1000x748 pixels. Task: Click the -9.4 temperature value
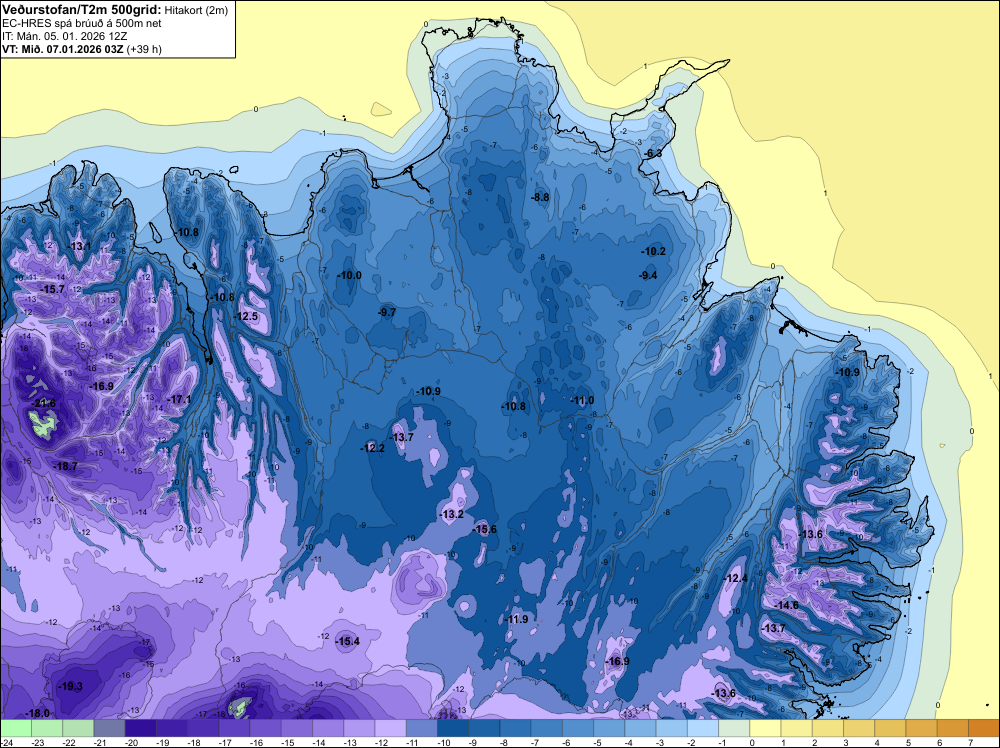[648, 275]
